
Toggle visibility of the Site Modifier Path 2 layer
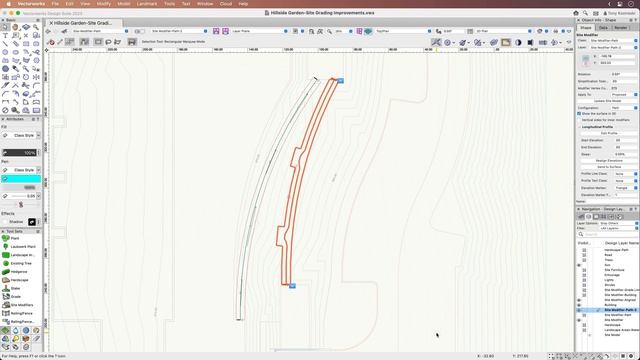(x=579, y=310)
